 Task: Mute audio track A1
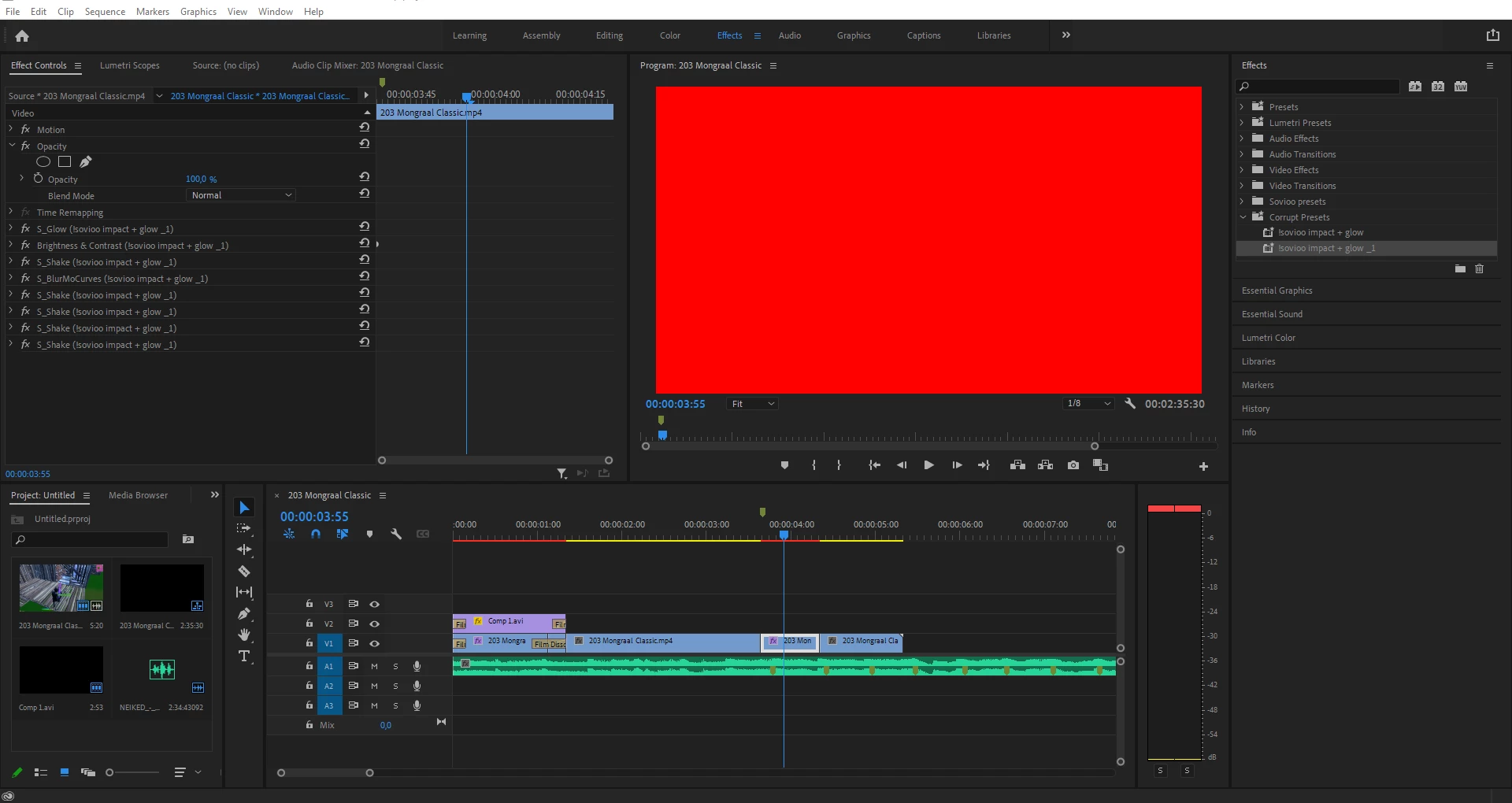coord(375,666)
